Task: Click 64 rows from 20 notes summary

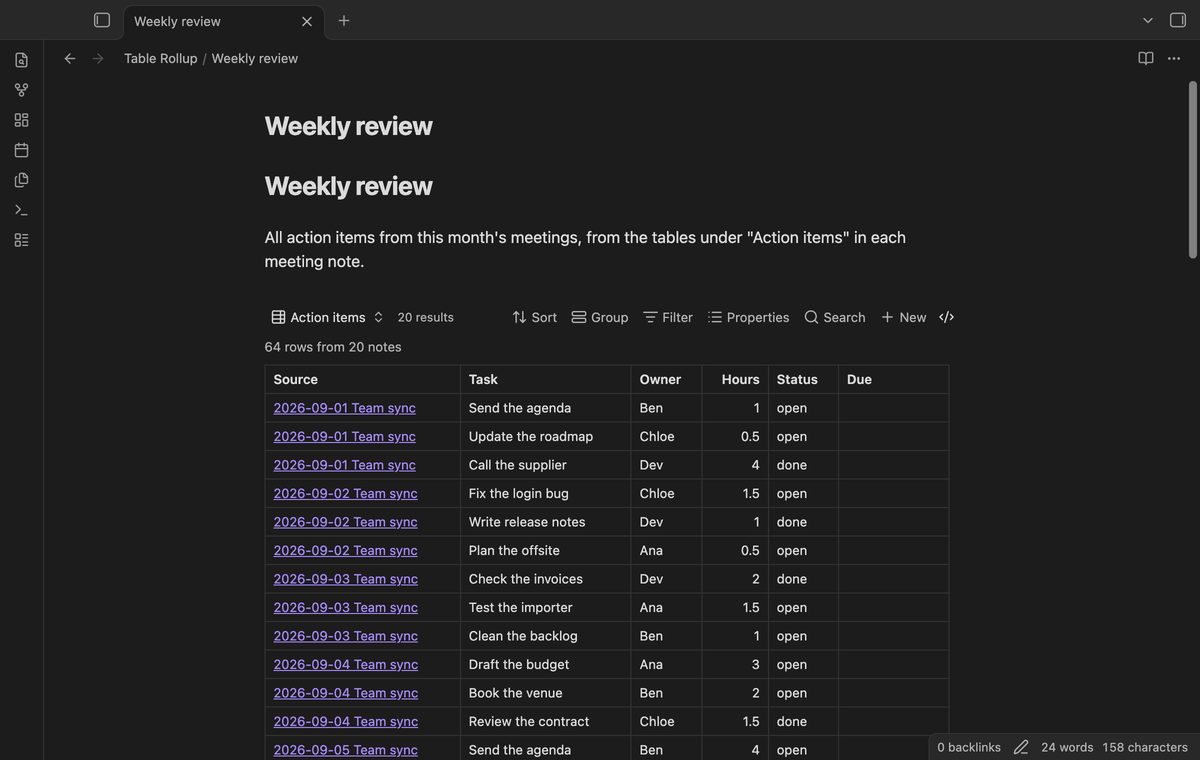Action: click(333, 347)
